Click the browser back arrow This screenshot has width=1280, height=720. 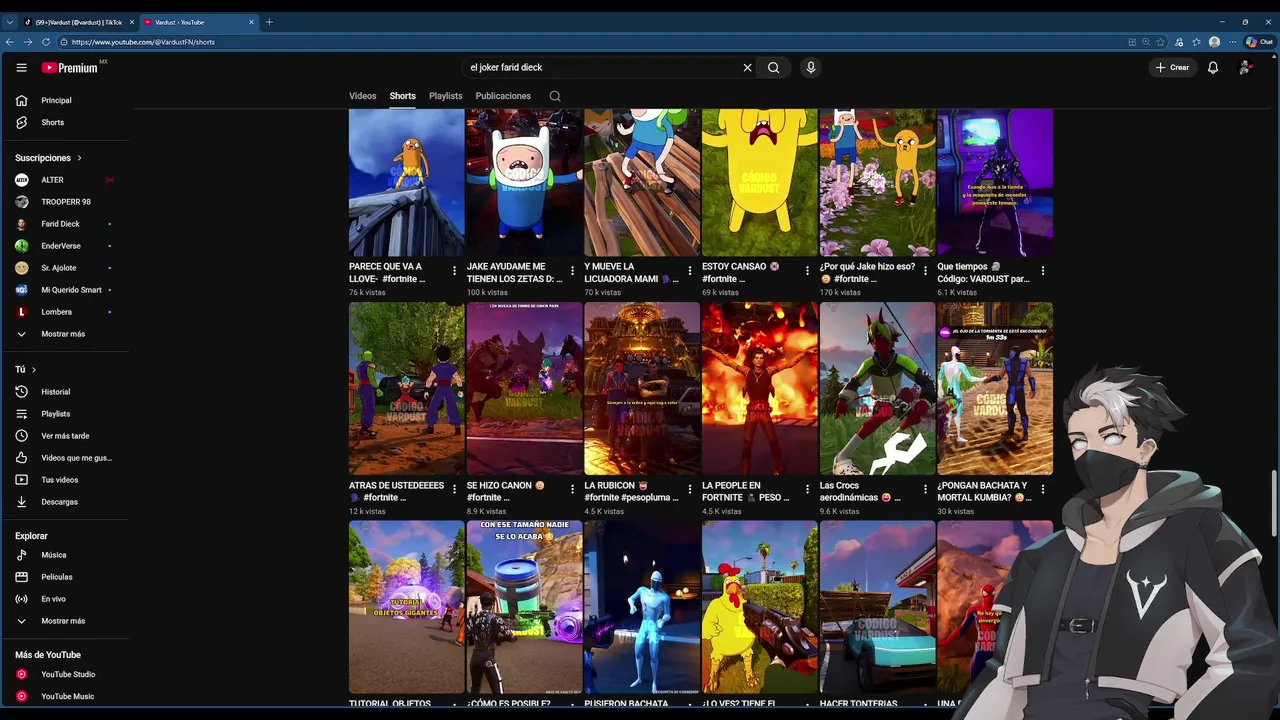(10, 42)
